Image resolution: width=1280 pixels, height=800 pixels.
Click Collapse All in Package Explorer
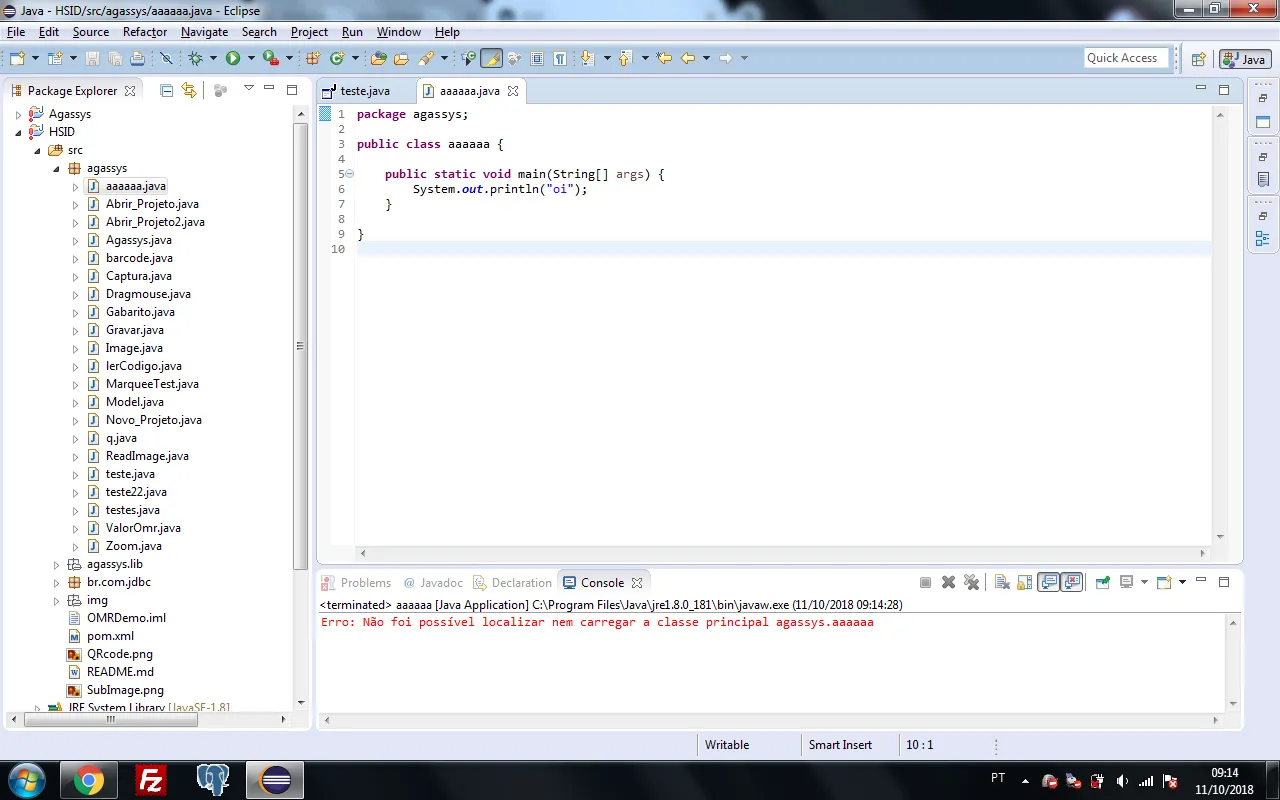tap(166, 90)
